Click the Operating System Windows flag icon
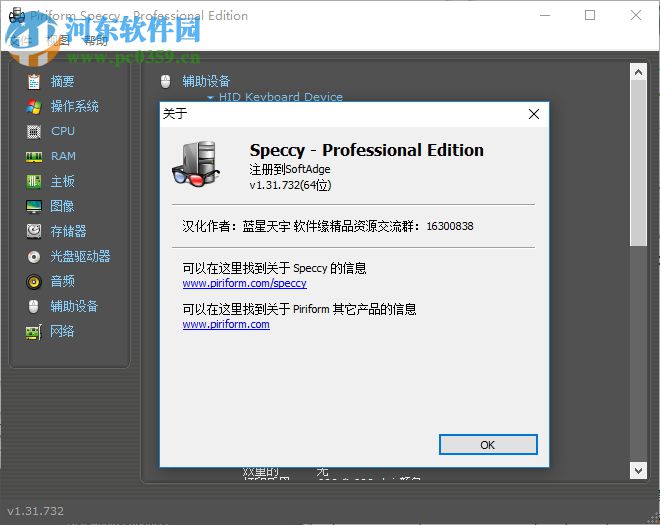660x525 pixels. 34,107
